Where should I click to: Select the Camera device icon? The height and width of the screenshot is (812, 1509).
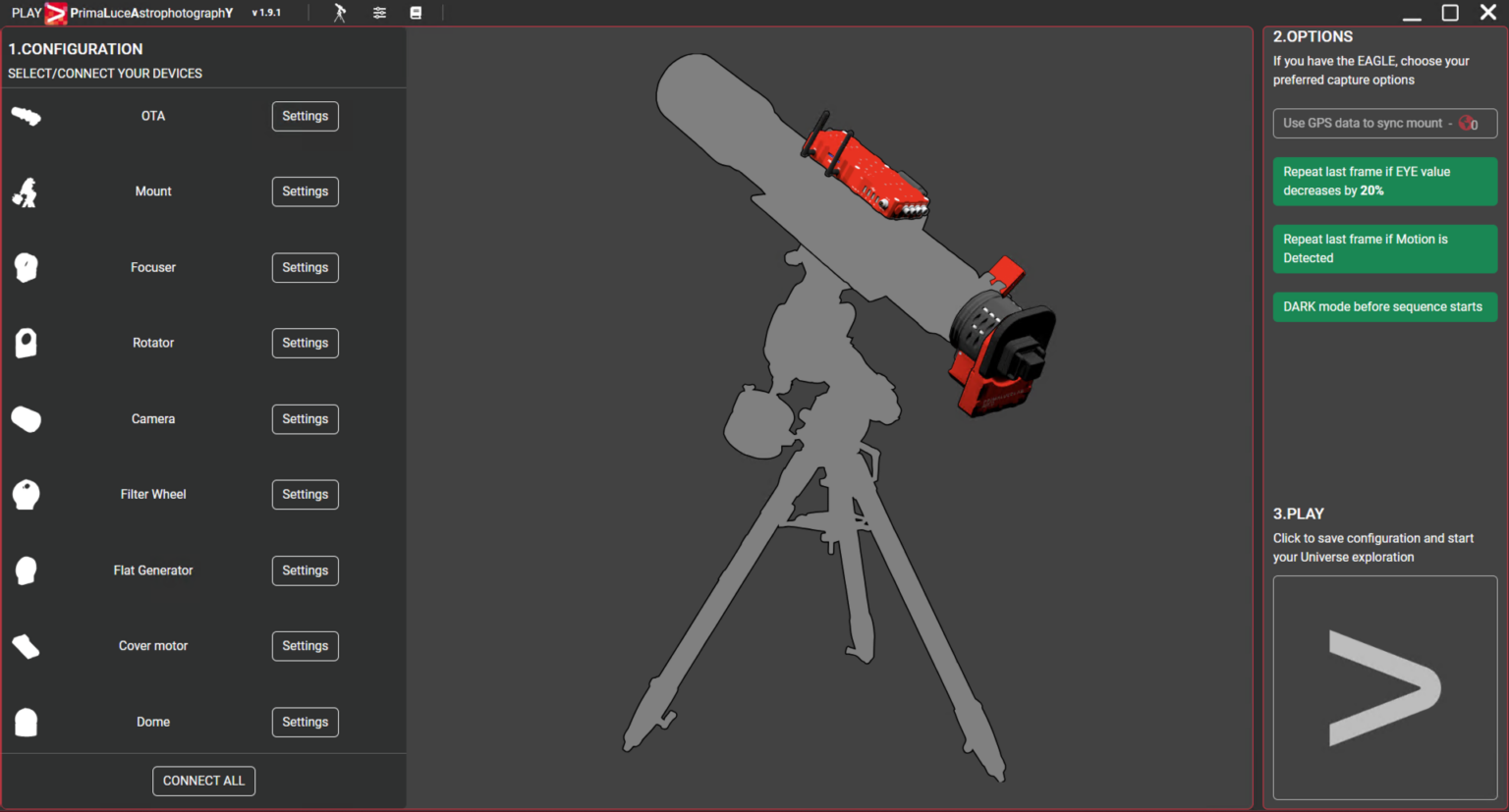[x=26, y=418]
